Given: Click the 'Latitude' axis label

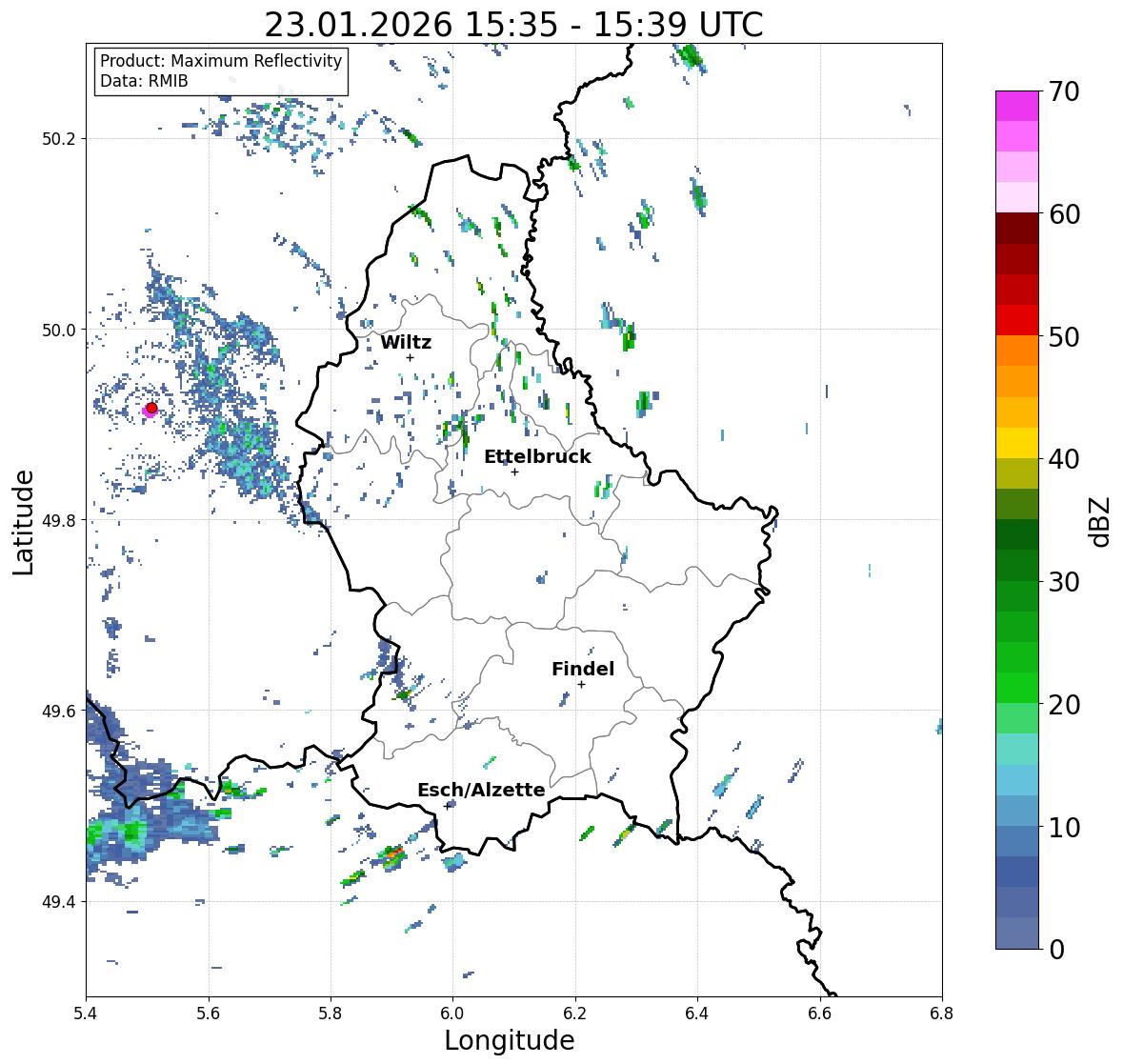Looking at the screenshot, I should click(x=24, y=522).
